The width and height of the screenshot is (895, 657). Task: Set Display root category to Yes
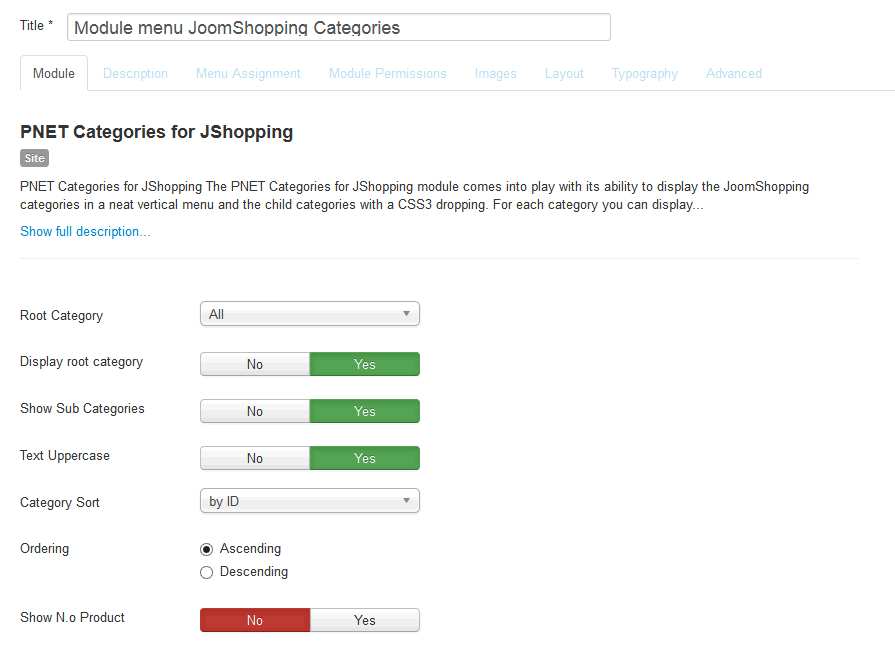click(x=365, y=364)
